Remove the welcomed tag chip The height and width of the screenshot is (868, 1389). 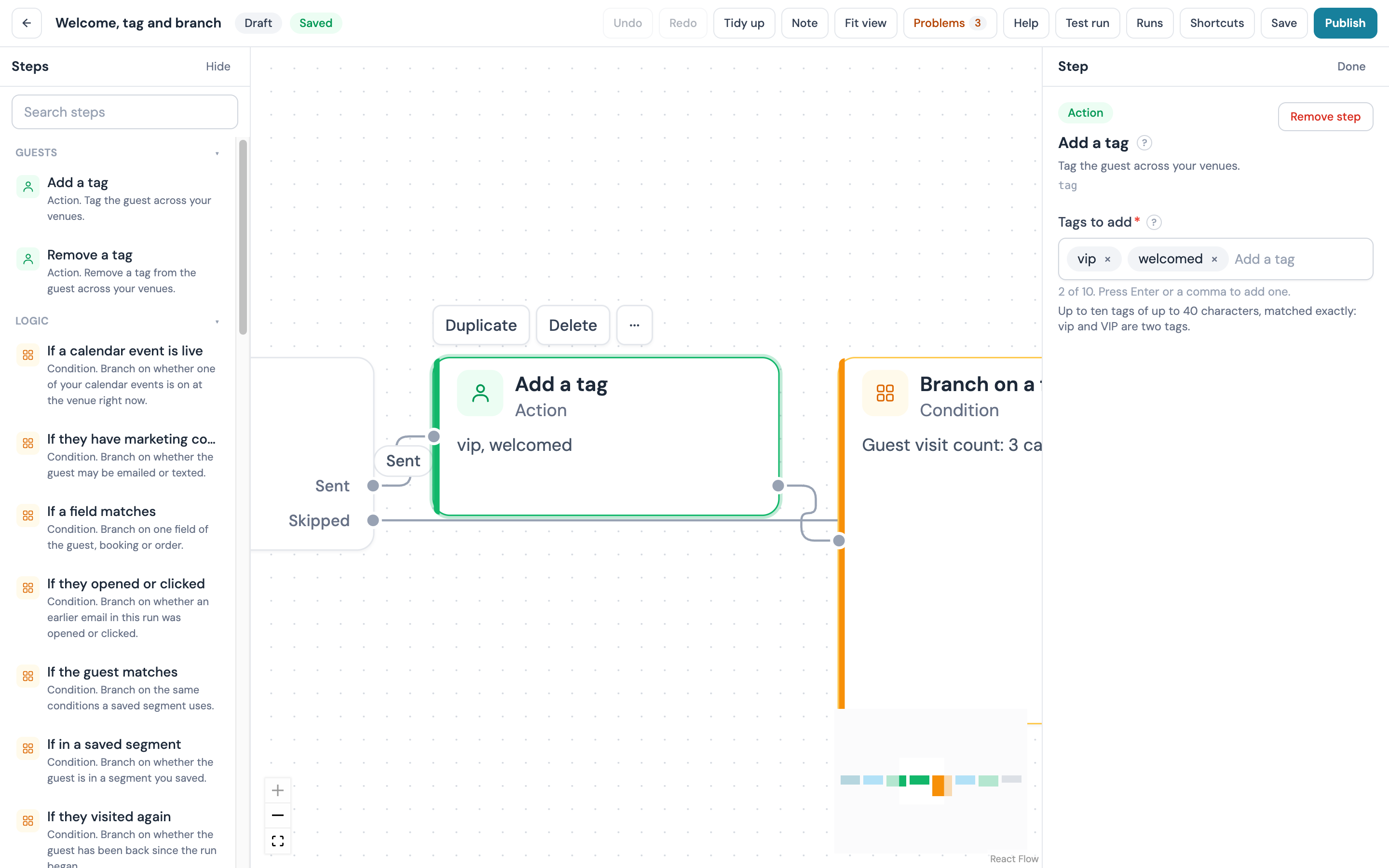click(x=1214, y=259)
